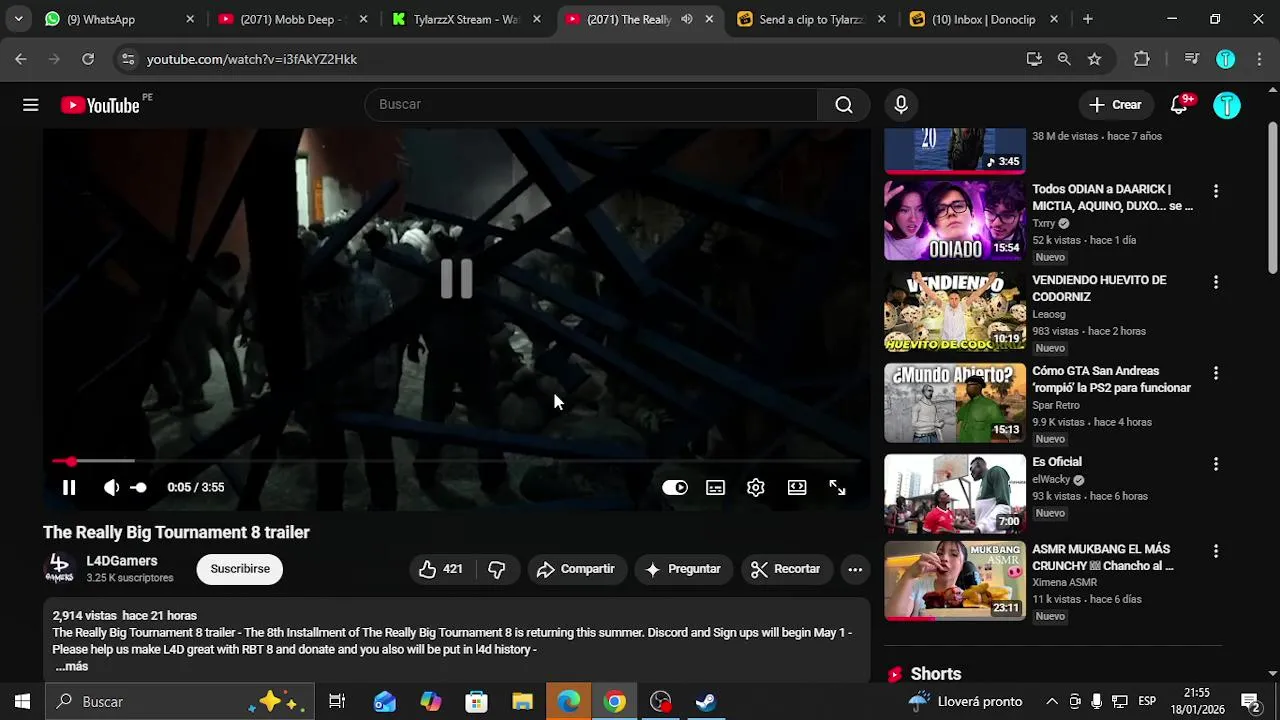The height and width of the screenshot is (720, 1280).
Task: Open the YouTube guide hamburger menu
Action: (x=31, y=105)
